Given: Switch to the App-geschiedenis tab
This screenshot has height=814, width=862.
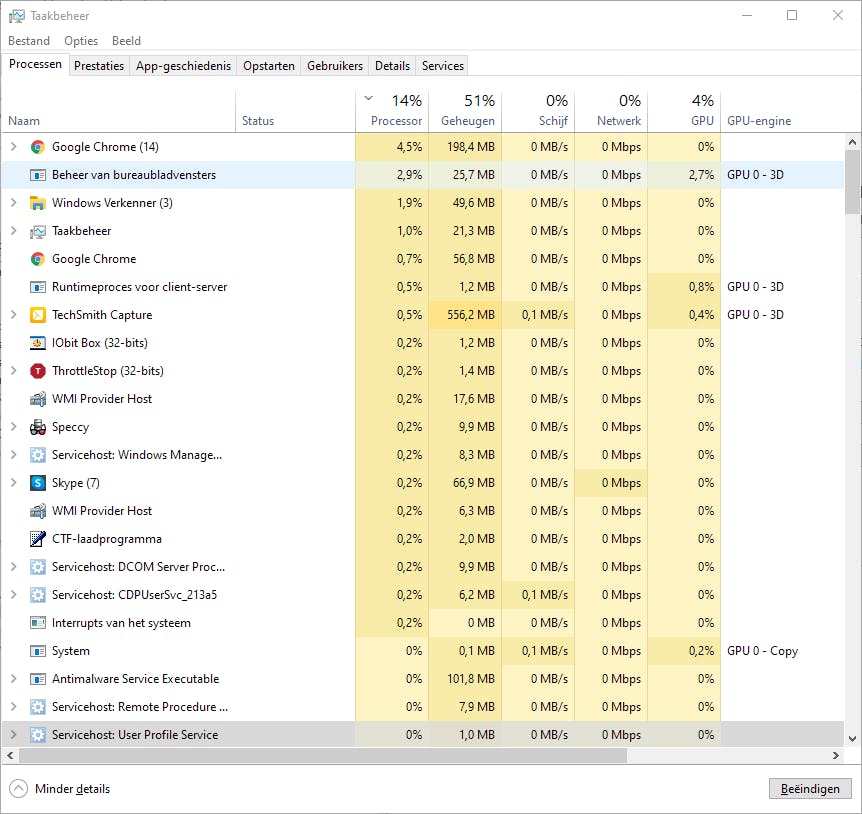Looking at the screenshot, I should coord(184,66).
